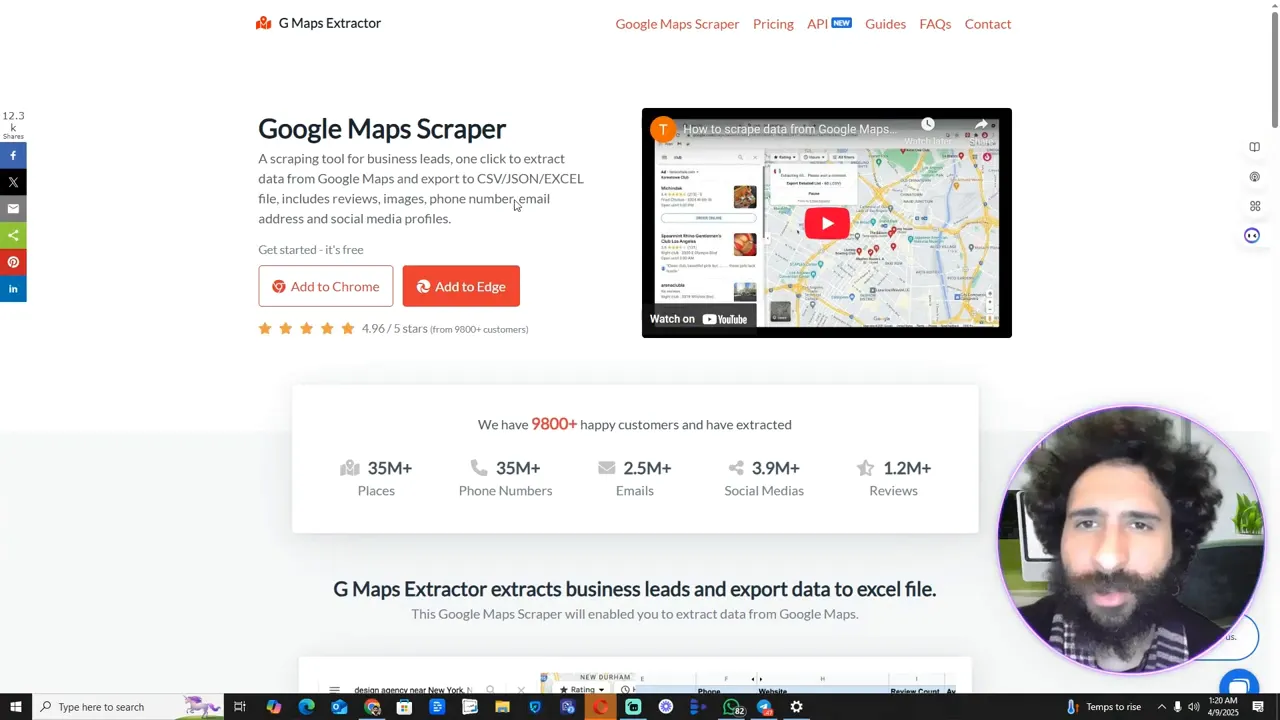Image resolution: width=1280 pixels, height=720 pixels.
Task: Open the green ShareThis share icon
Action: (x=13, y=235)
